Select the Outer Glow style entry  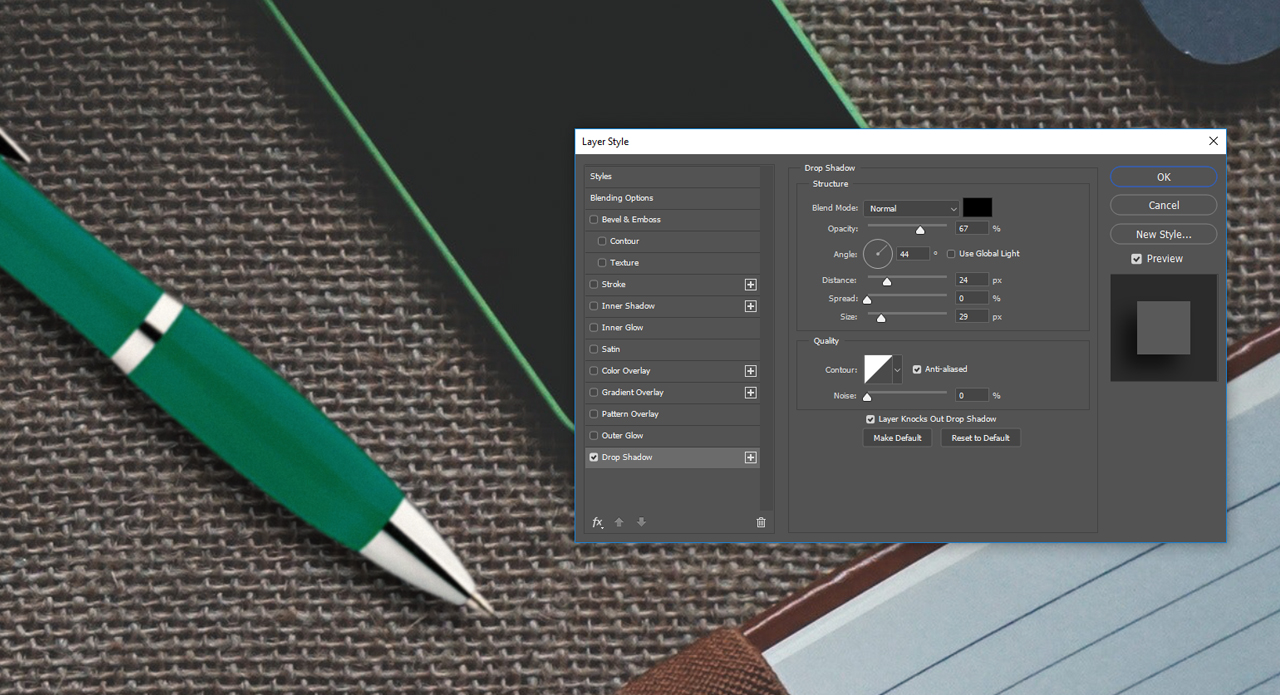(x=622, y=436)
